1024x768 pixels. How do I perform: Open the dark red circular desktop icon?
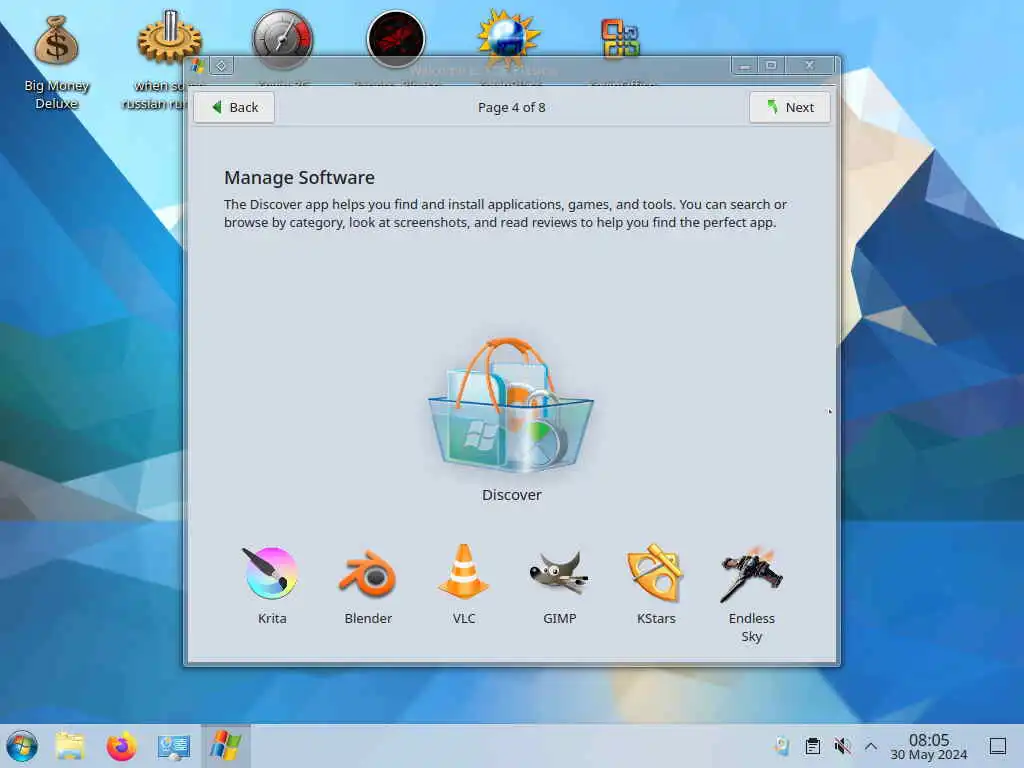coord(396,39)
